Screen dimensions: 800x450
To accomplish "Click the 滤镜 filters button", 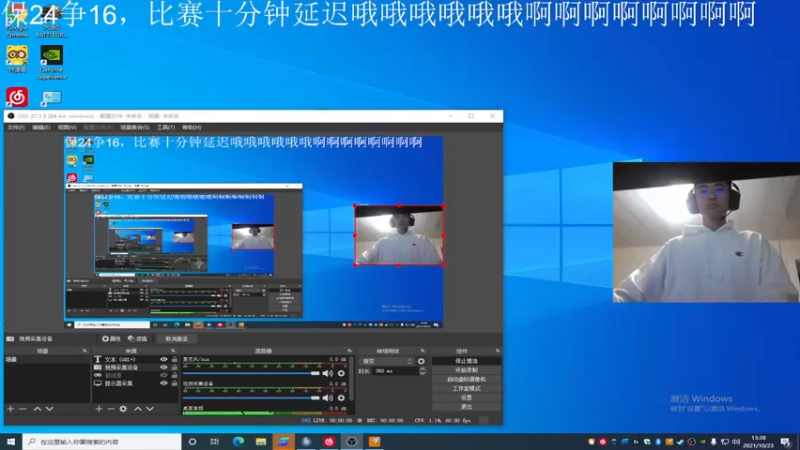I will point(137,339).
